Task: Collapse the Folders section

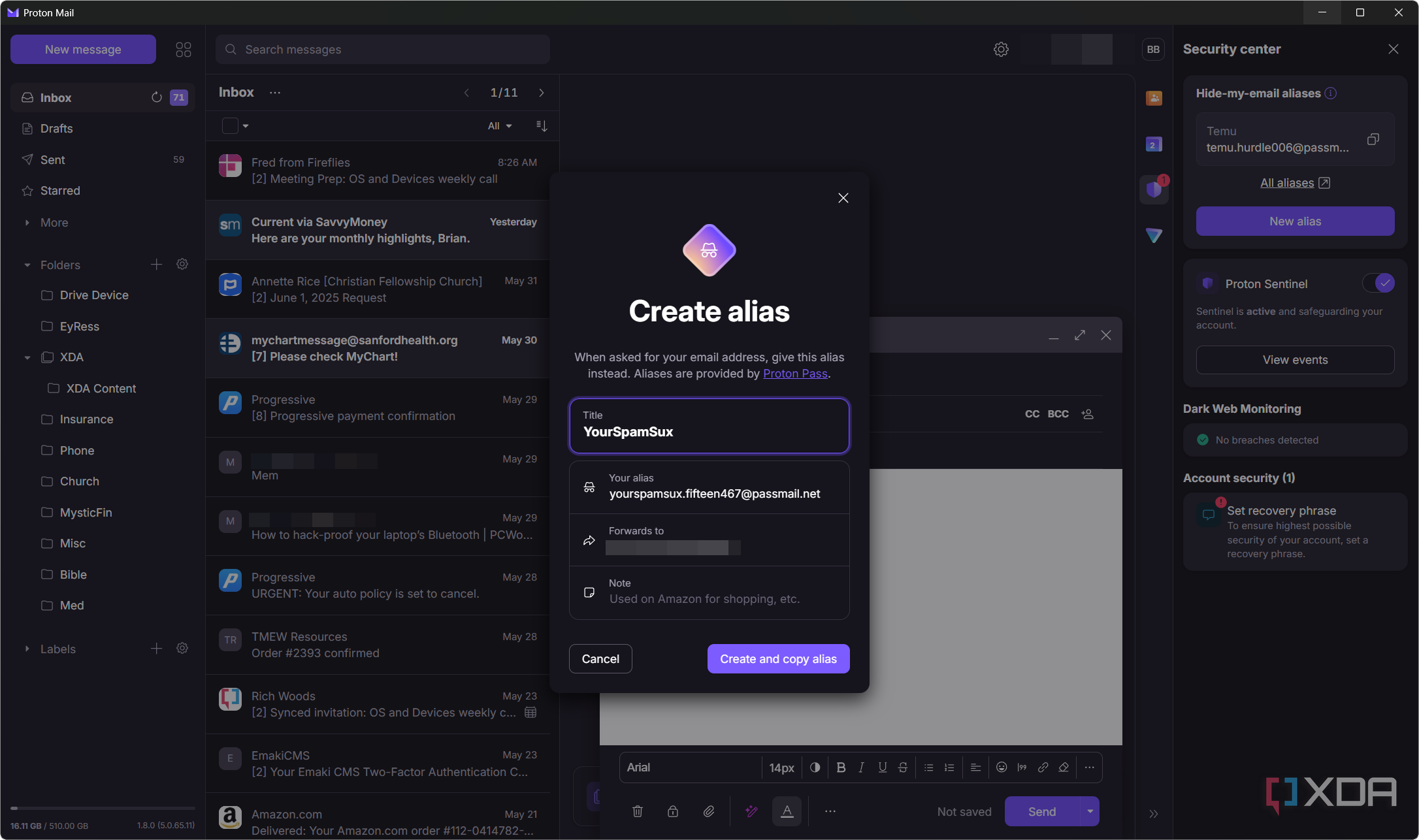Action: 27,265
